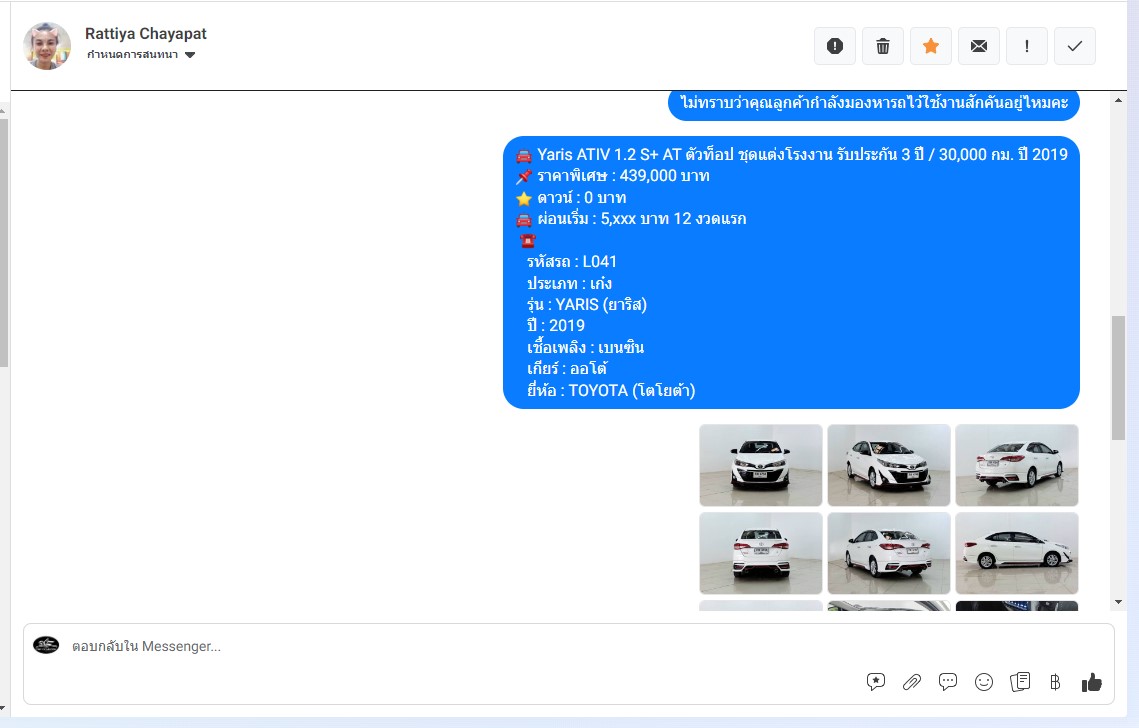Open the emoji picker smiley icon
Screen dimensions: 1139x728
(984, 682)
